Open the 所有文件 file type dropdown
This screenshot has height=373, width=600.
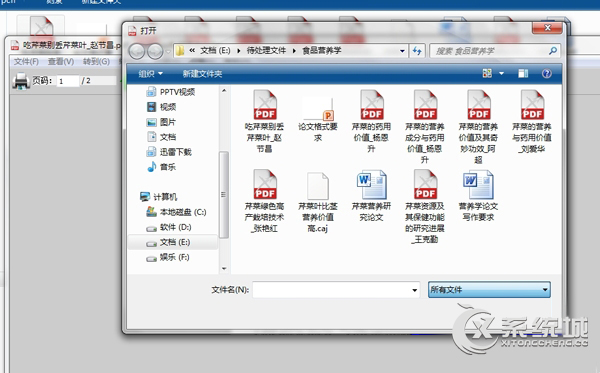[x=489, y=290]
